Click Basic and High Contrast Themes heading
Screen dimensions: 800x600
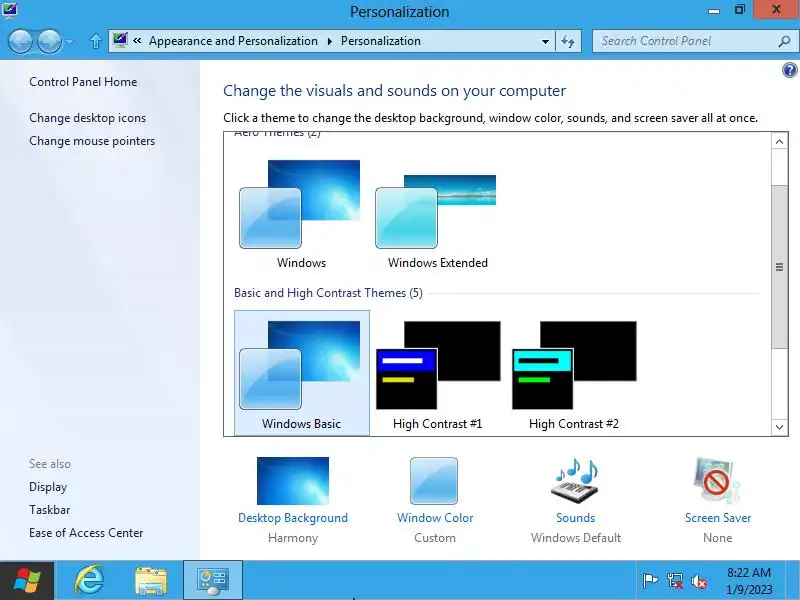328,293
